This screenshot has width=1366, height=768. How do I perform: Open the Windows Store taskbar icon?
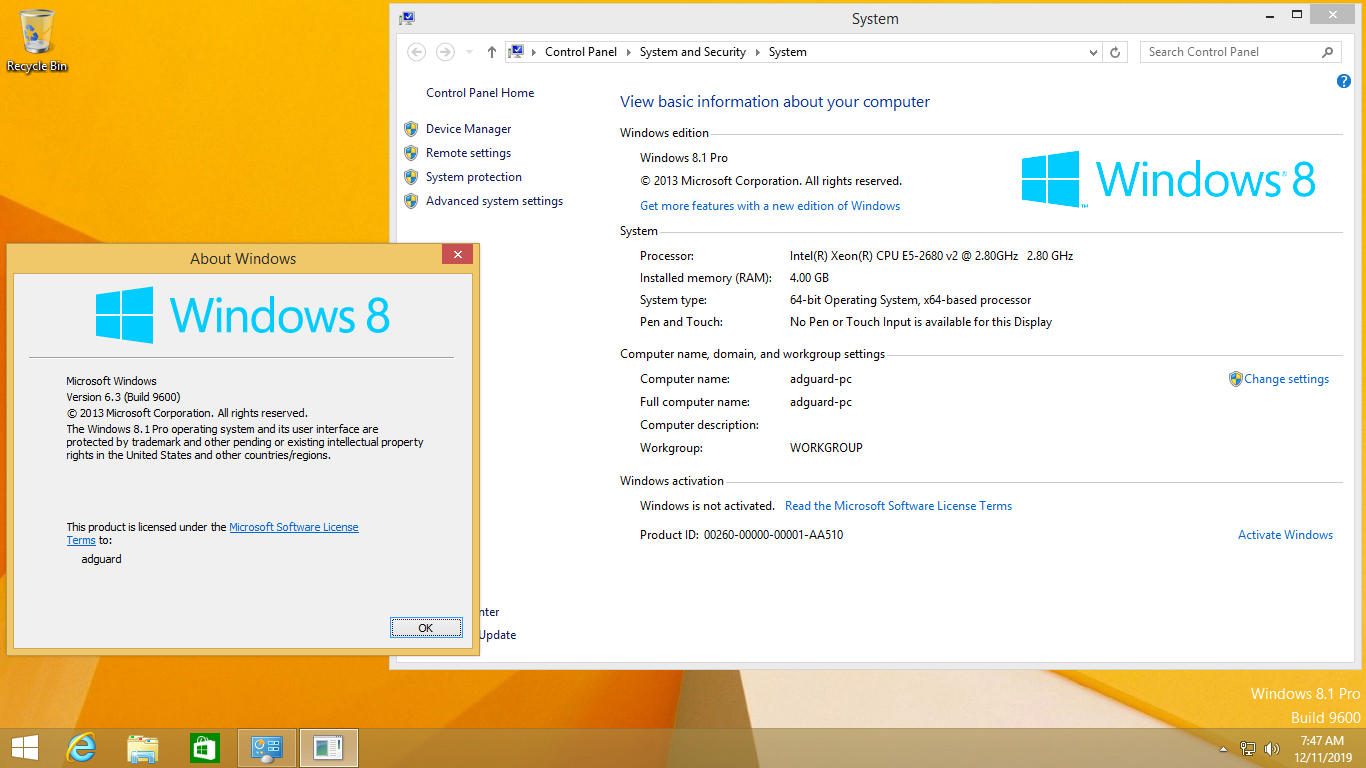tap(204, 748)
